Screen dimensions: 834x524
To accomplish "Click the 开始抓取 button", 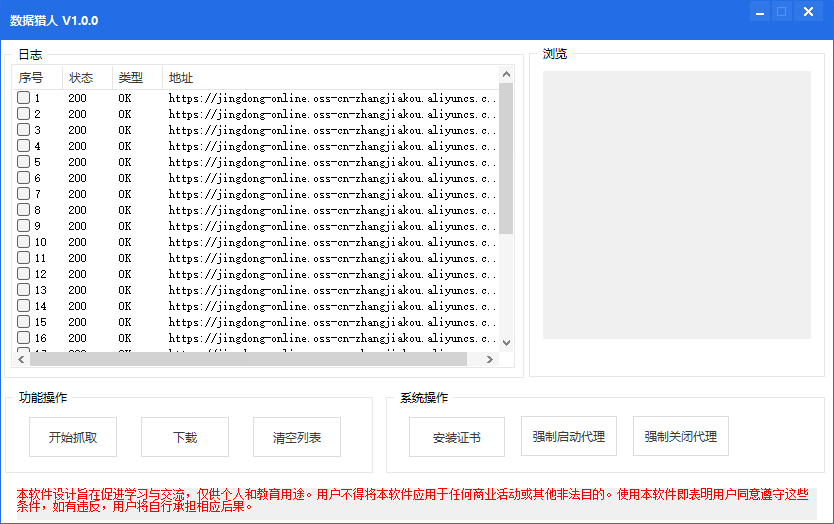I will click(73, 437).
